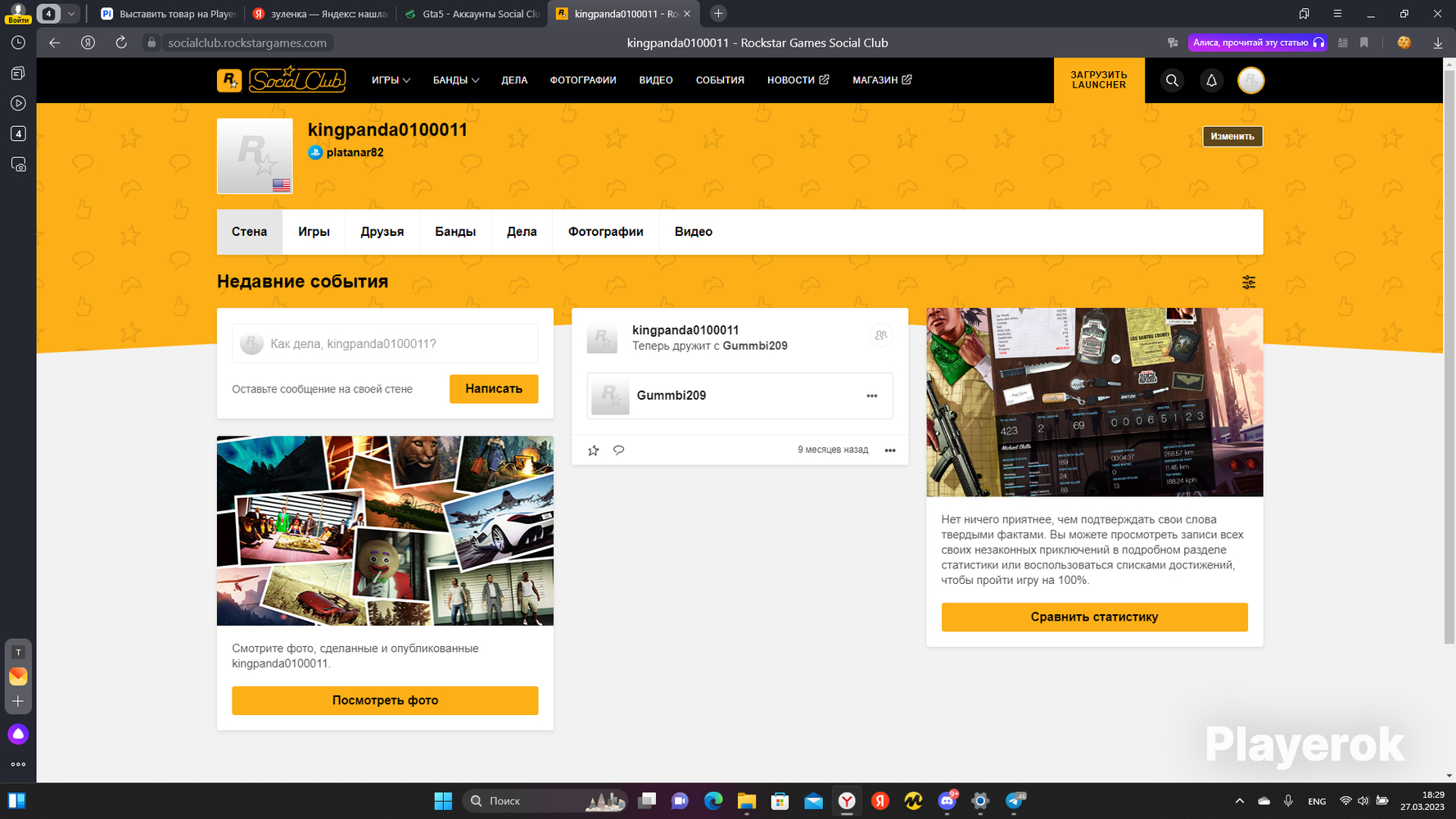Switch to the Друзья profile tab
The height and width of the screenshot is (819, 1456).
[382, 232]
